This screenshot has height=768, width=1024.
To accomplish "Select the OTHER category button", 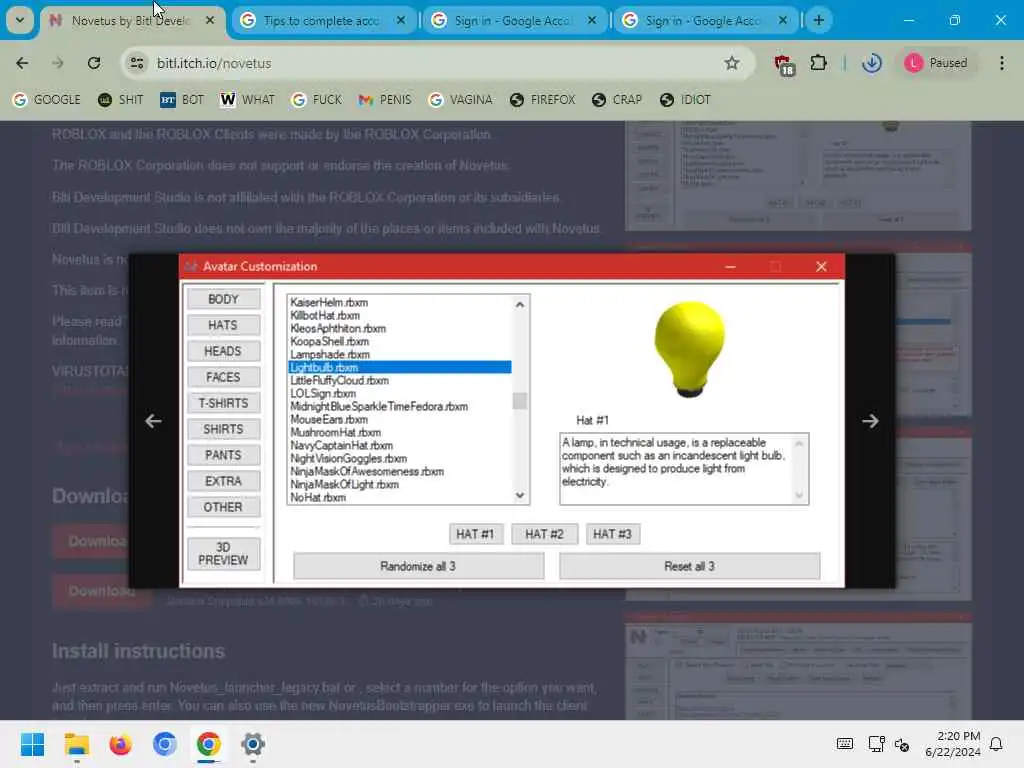I will pos(223,507).
